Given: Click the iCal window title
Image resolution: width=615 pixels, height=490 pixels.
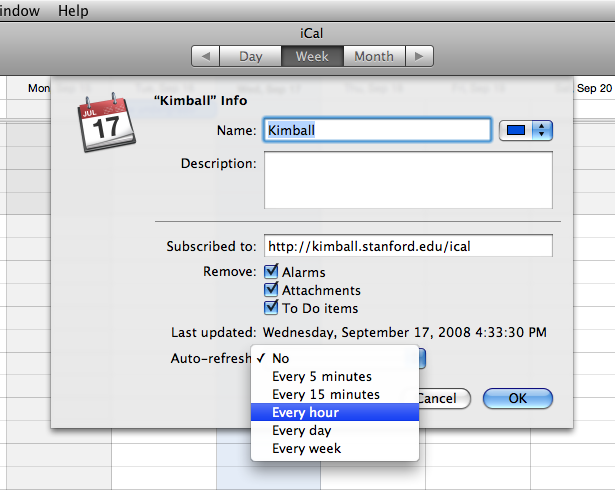Looking at the screenshot, I should click(x=311, y=33).
